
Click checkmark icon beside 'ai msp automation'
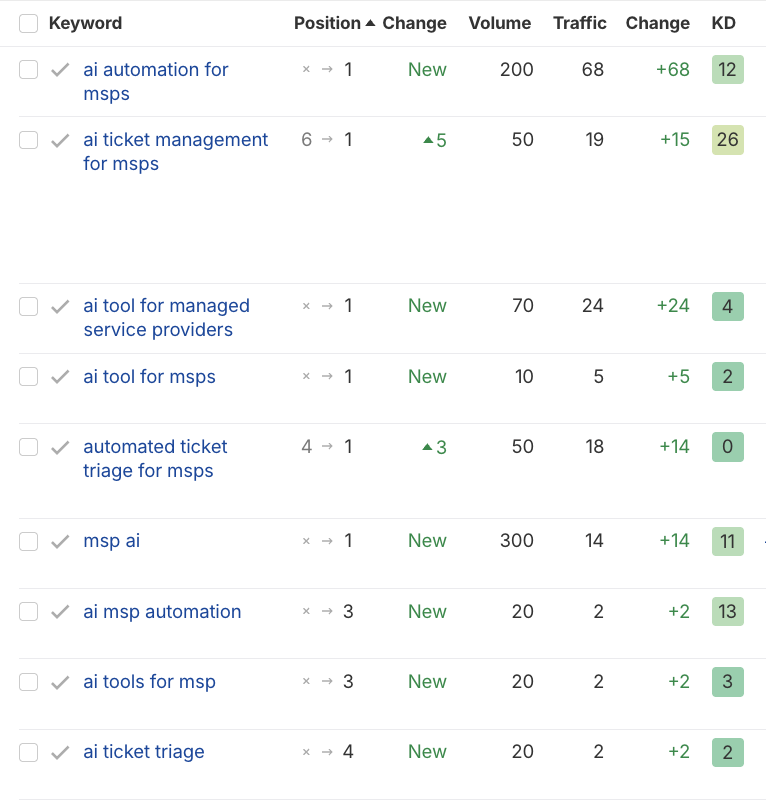60,612
